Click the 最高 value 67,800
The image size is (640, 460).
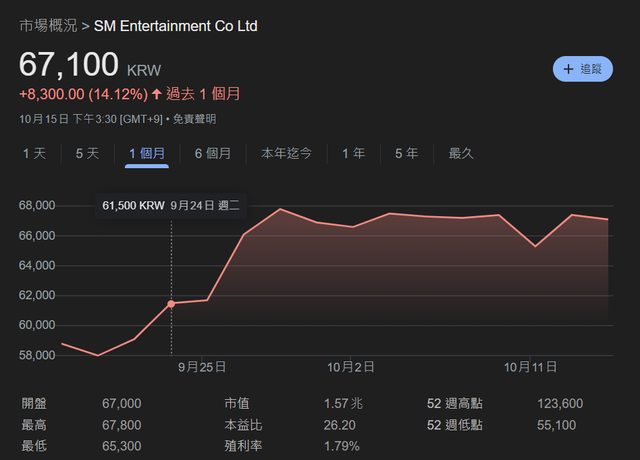(122, 425)
